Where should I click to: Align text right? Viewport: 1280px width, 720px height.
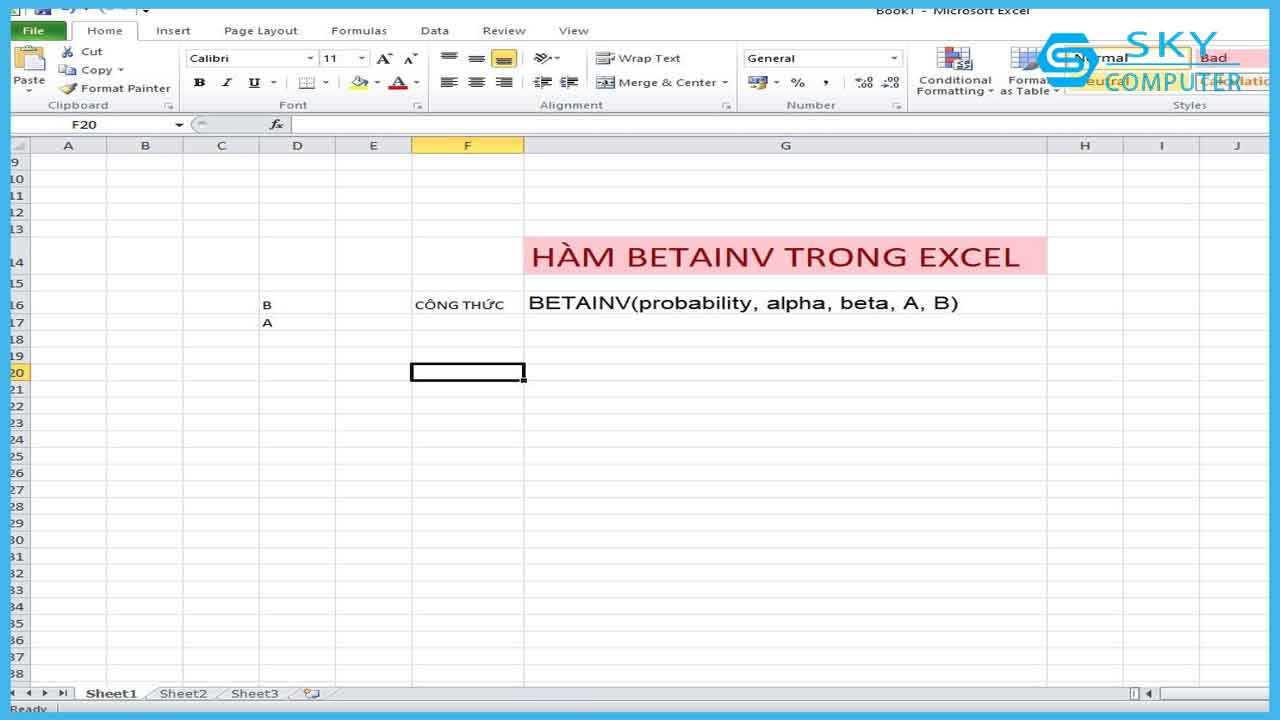[504, 83]
